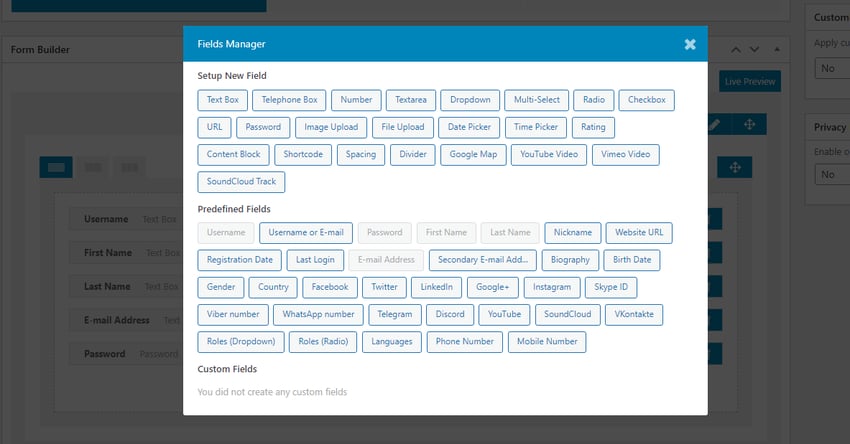Image resolution: width=850 pixels, height=444 pixels.
Task: Click the pencil edit icon in Form Builder
Action: coord(713,125)
